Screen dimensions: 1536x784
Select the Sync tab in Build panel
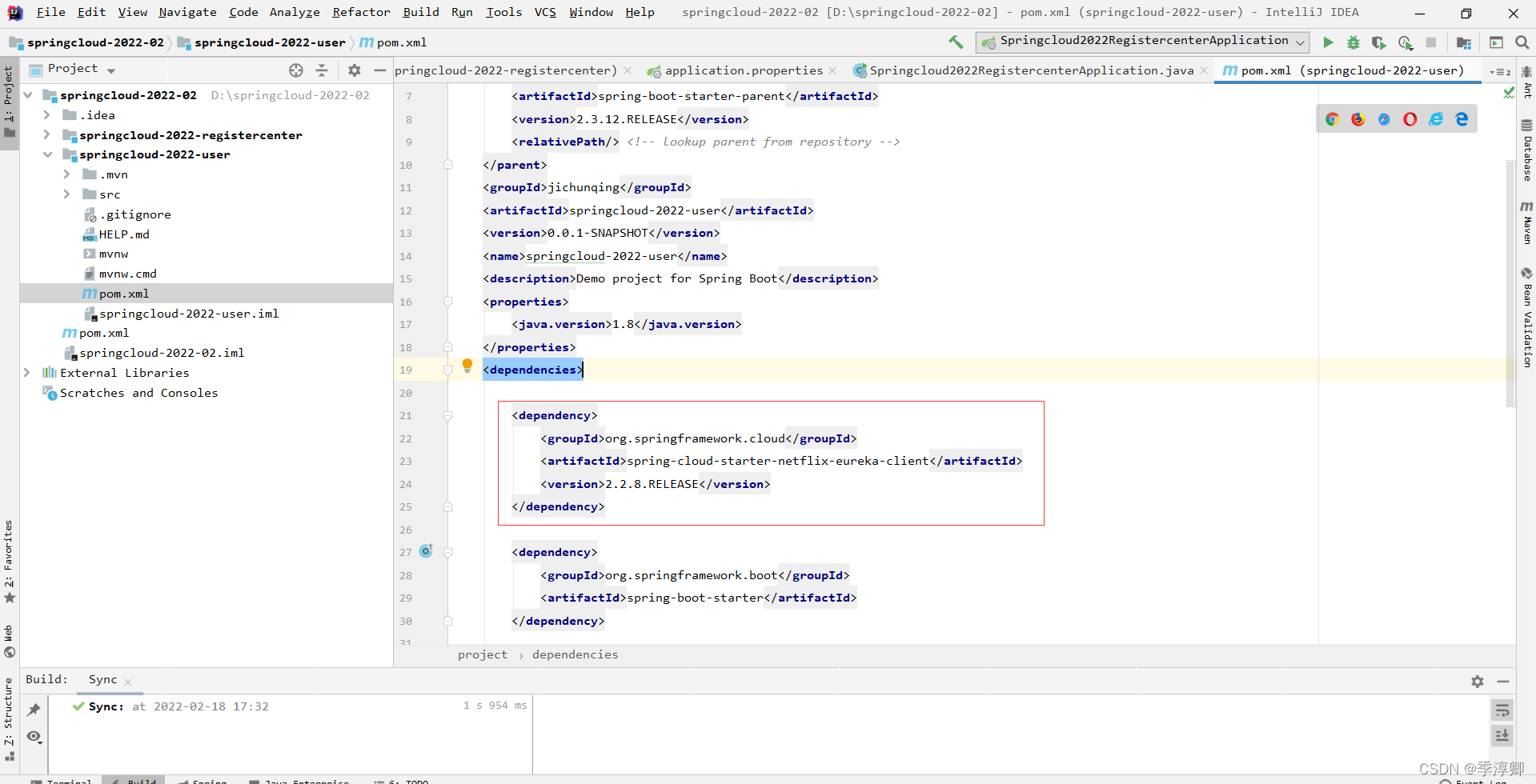pos(102,679)
